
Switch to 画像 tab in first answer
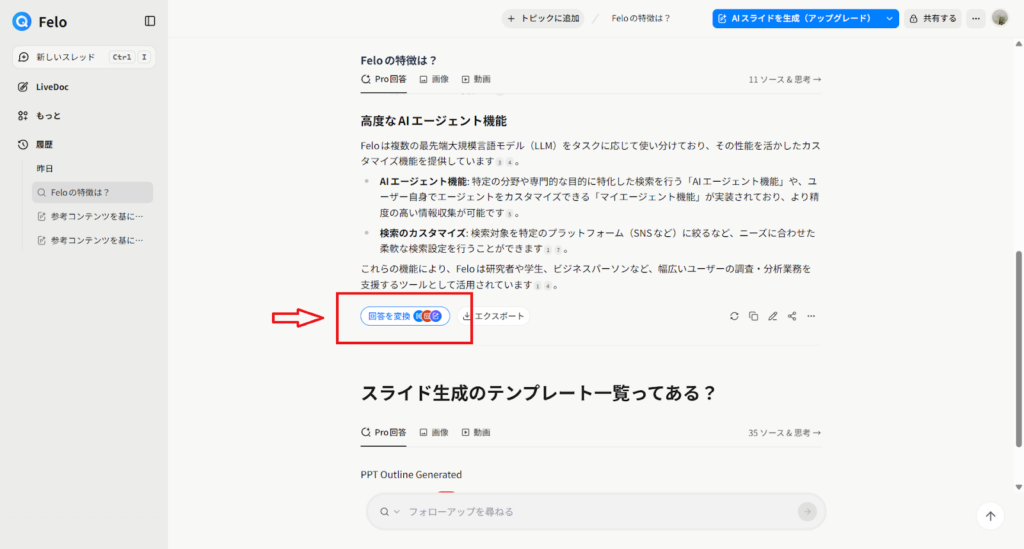(x=434, y=79)
